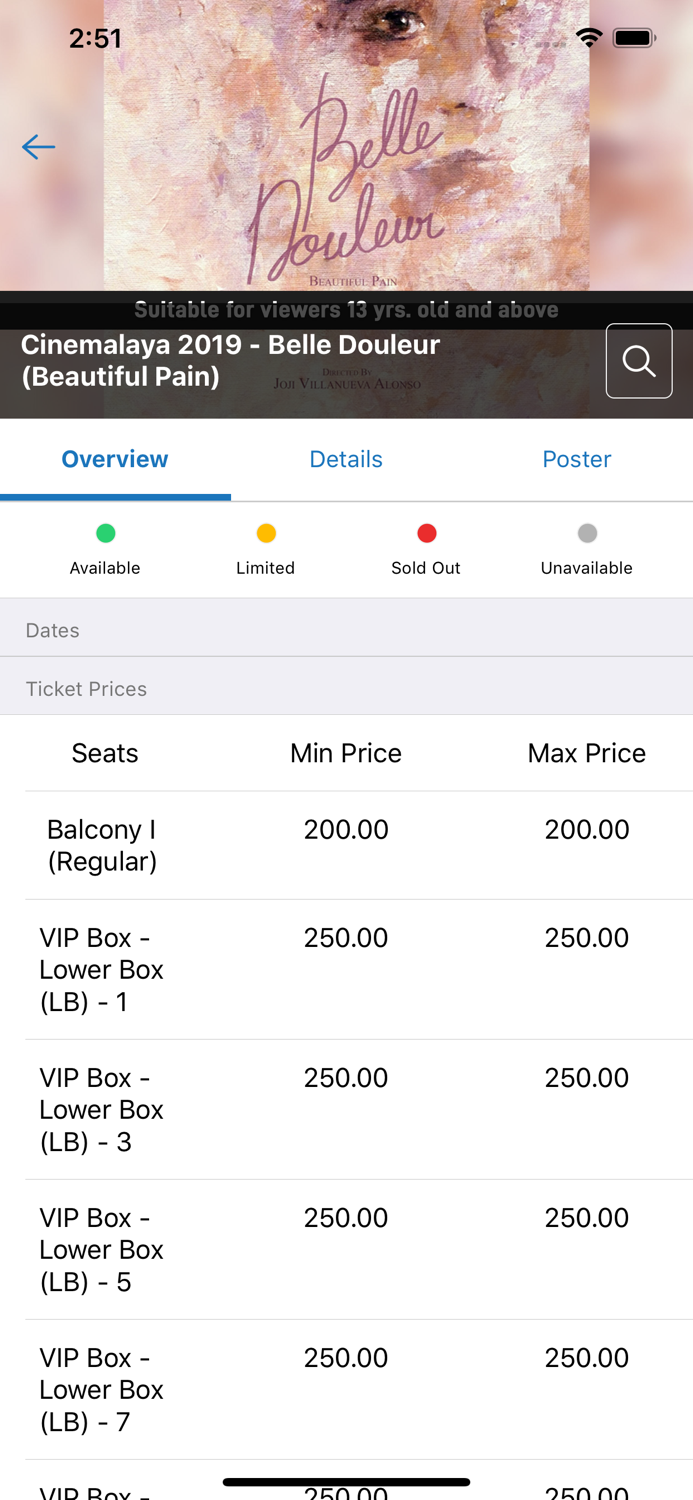Tap the Wi-Fi status icon

(x=589, y=38)
